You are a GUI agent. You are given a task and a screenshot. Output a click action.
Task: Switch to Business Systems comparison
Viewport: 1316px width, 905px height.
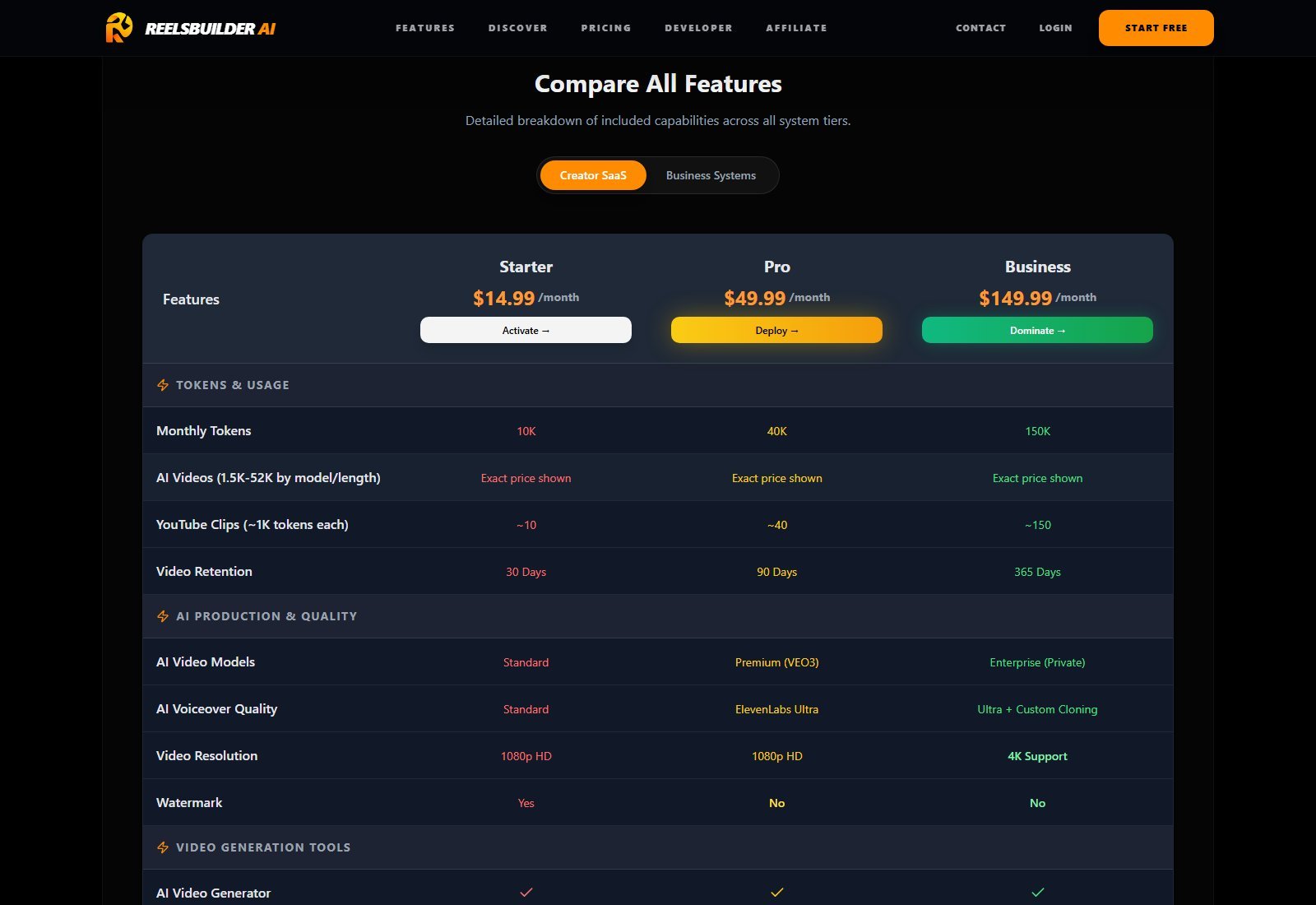pos(711,175)
